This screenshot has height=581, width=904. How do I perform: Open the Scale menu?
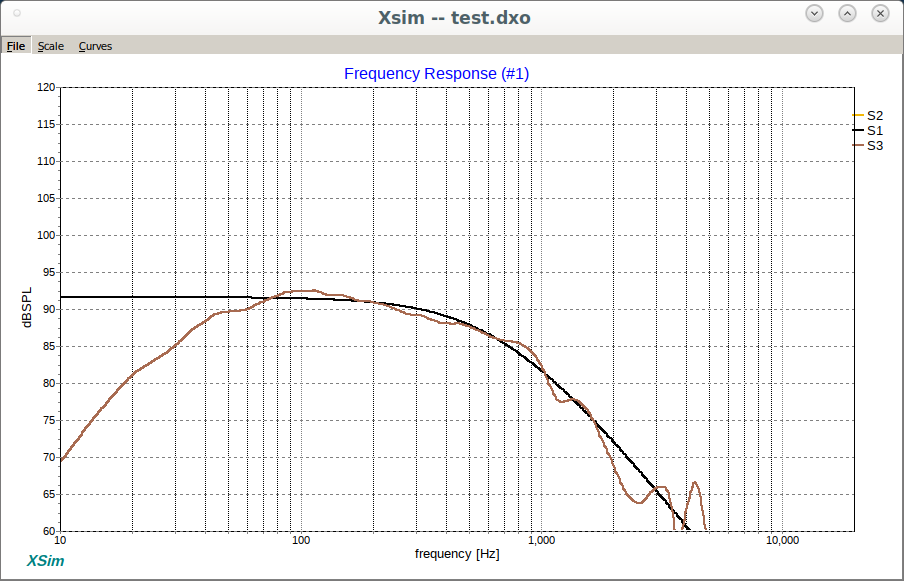(x=51, y=46)
